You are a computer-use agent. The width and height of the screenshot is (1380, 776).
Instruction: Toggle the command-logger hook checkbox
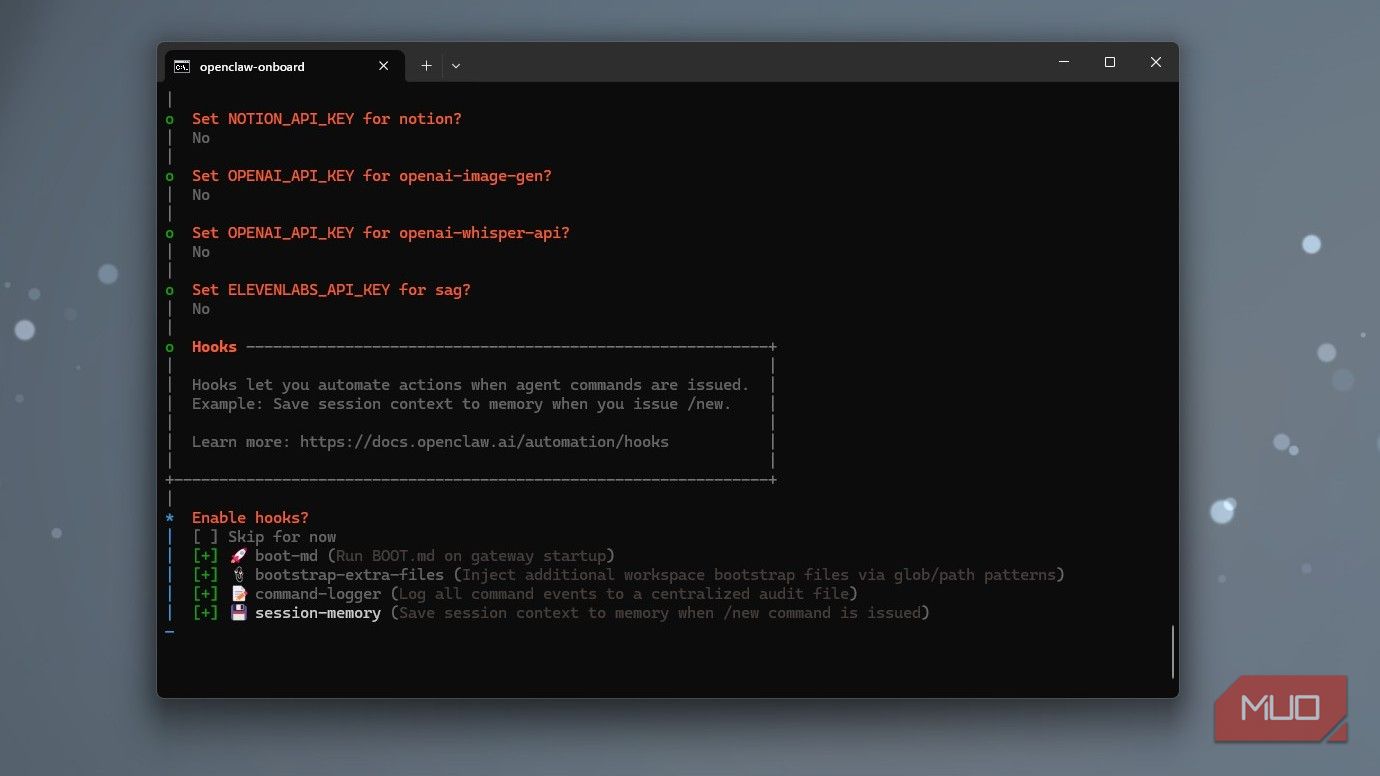[x=205, y=594]
